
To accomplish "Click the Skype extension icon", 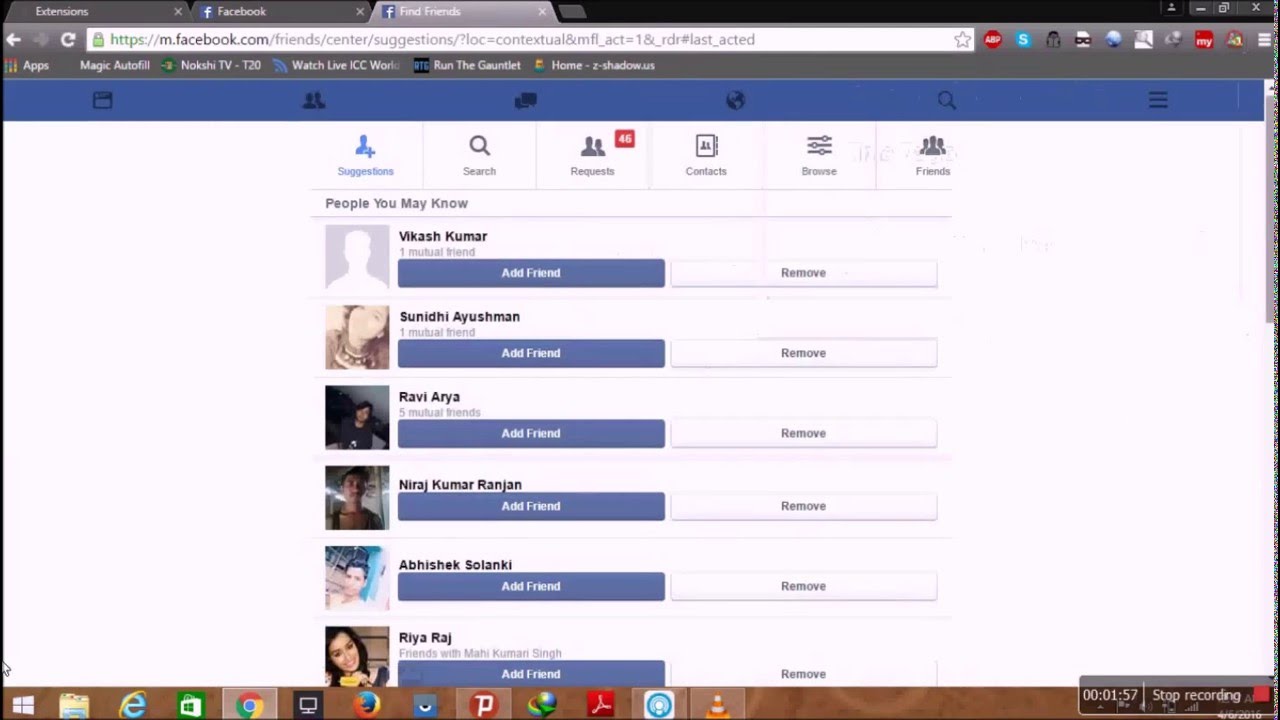I will point(1022,40).
